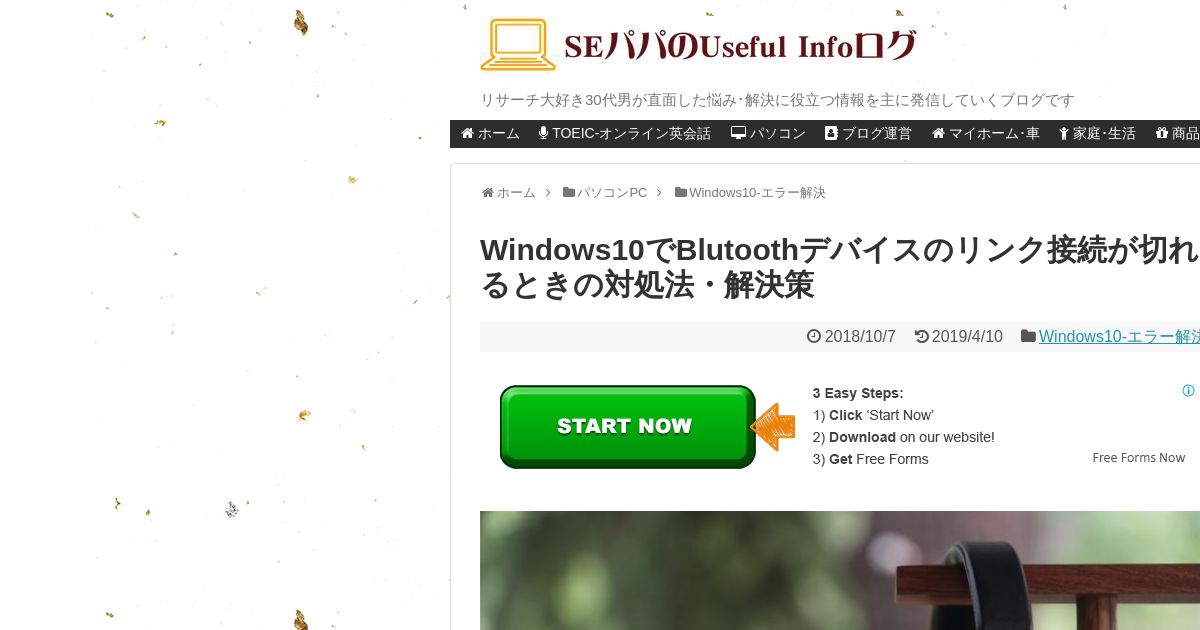
Task: Click the monitor icon beside パソコン
Action: [738, 133]
